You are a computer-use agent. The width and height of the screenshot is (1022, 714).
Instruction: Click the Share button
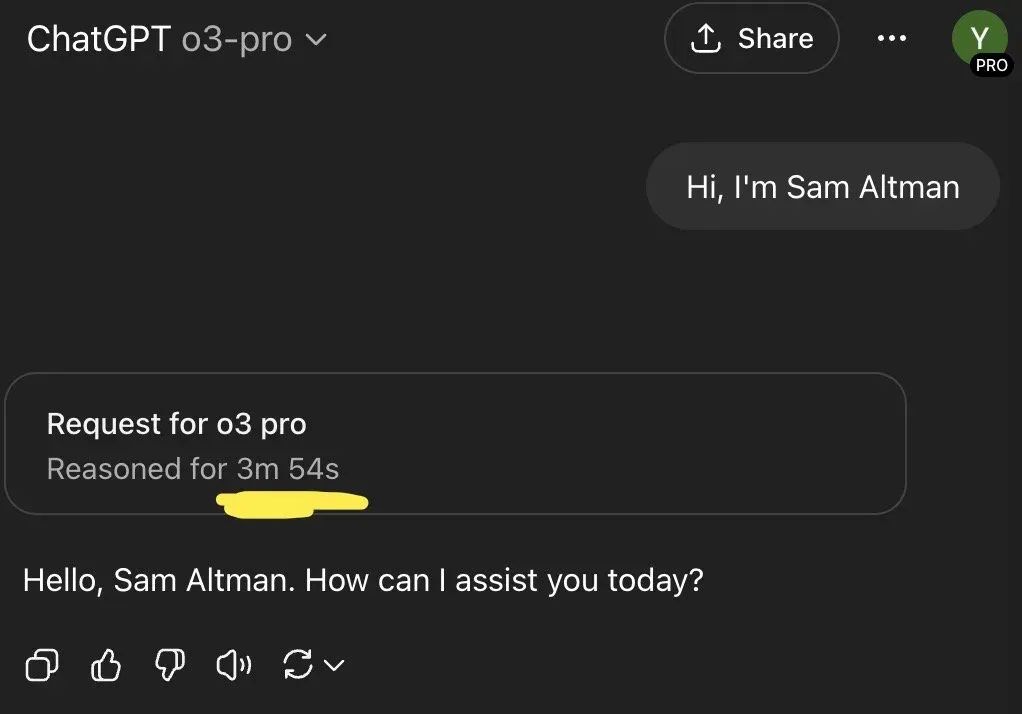(x=751, y=38)
